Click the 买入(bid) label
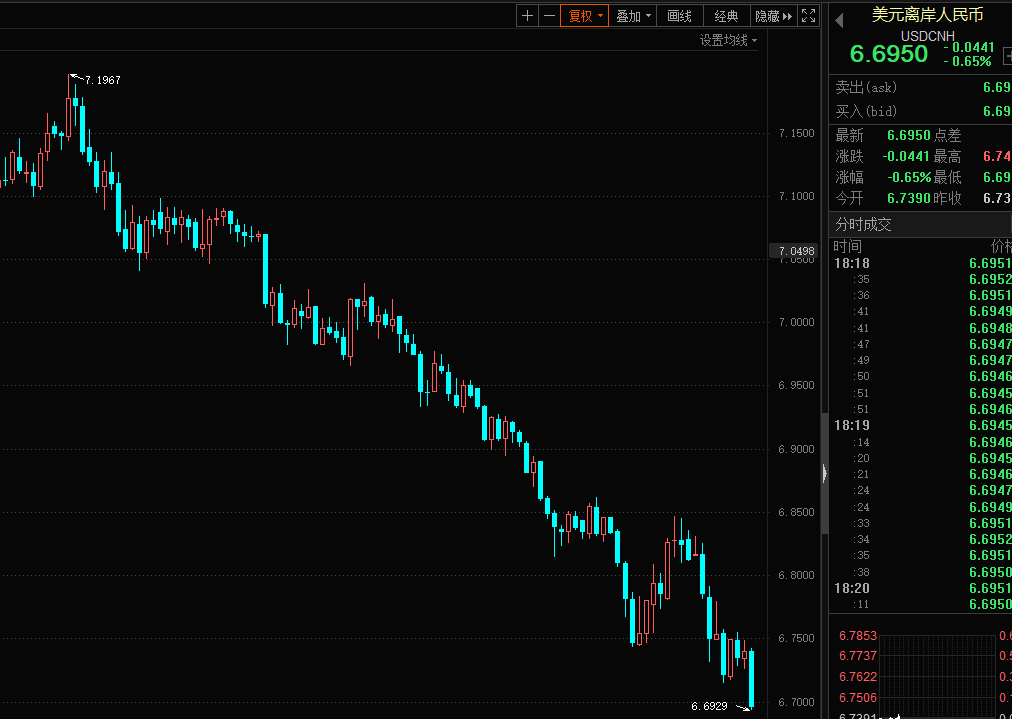Viewport: 1012px width, 719px height. tap(866, 111)
